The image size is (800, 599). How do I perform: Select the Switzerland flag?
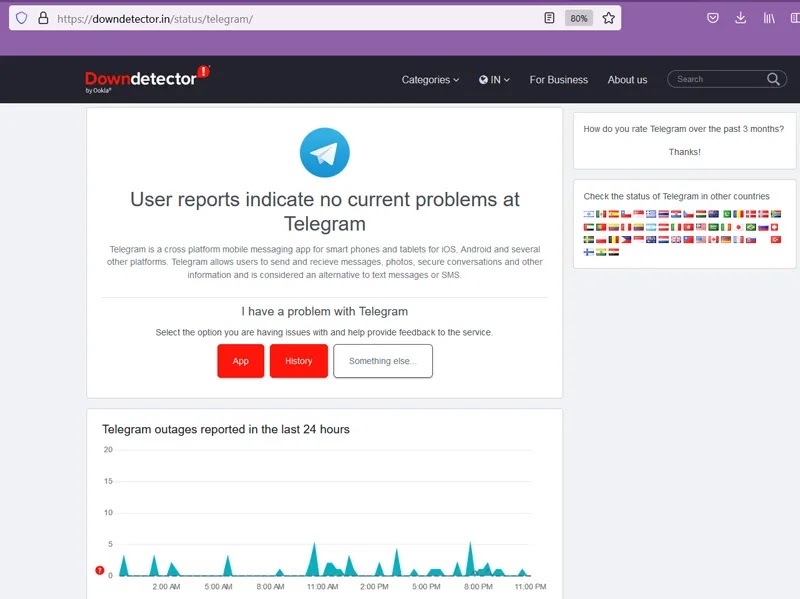pos(774,227)
